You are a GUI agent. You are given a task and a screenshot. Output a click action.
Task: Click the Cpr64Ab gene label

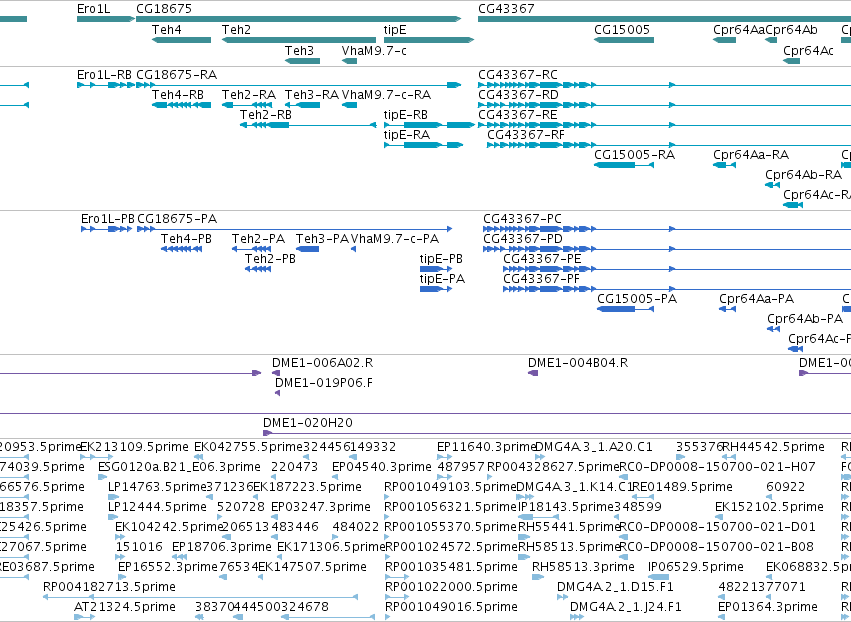tap(791, 30)
